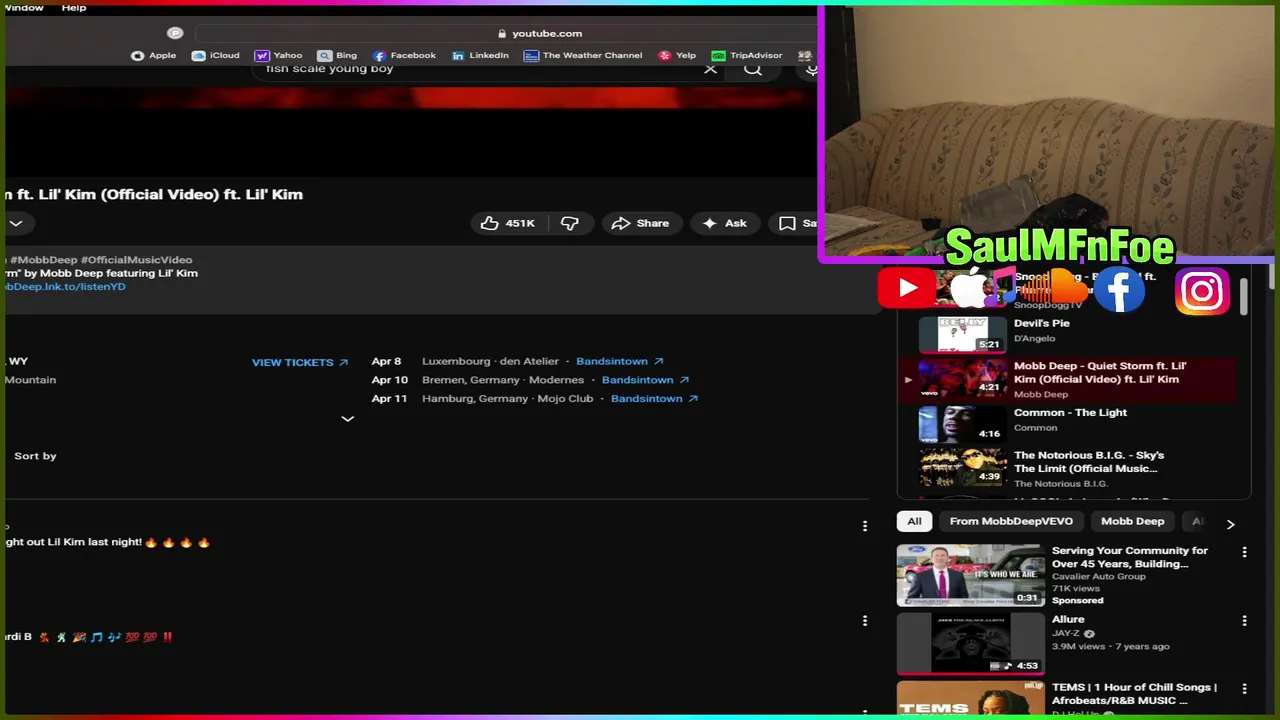1280x720 pixels.
Task: Select the From MobbDeepVEVO chip
Action: click(1011, 521)
